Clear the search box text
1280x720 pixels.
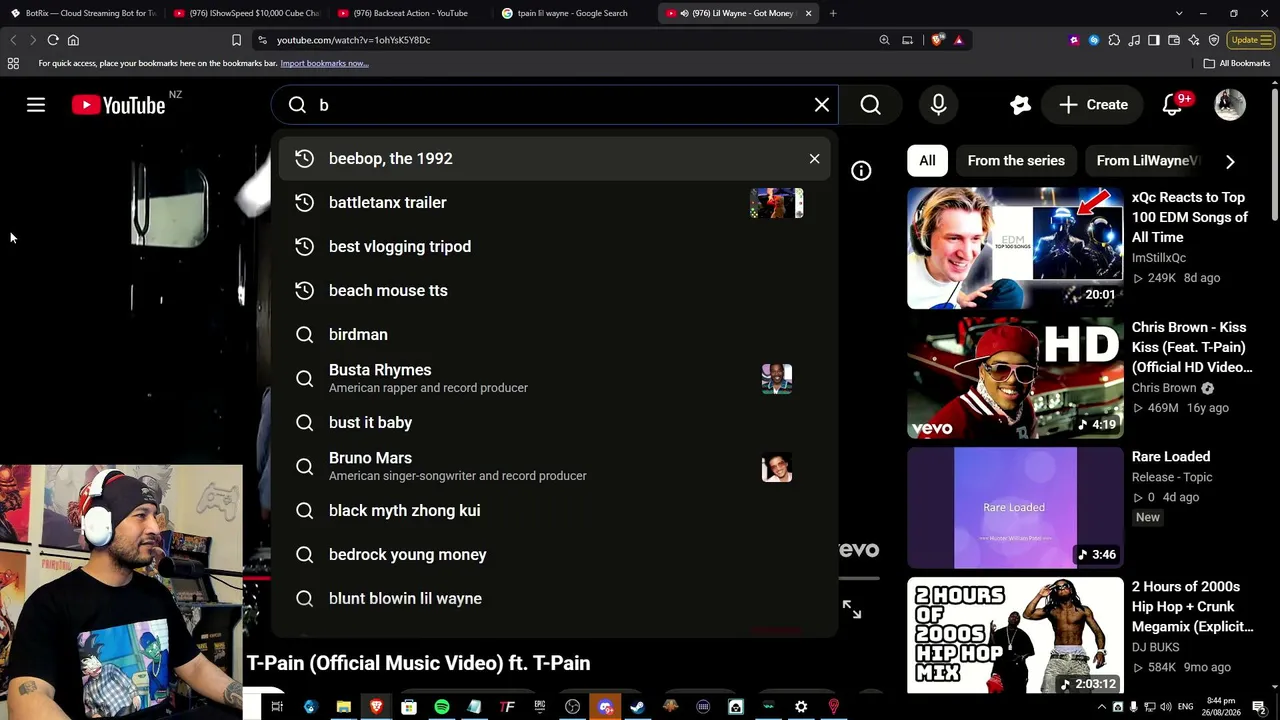(x=822, y=105)
